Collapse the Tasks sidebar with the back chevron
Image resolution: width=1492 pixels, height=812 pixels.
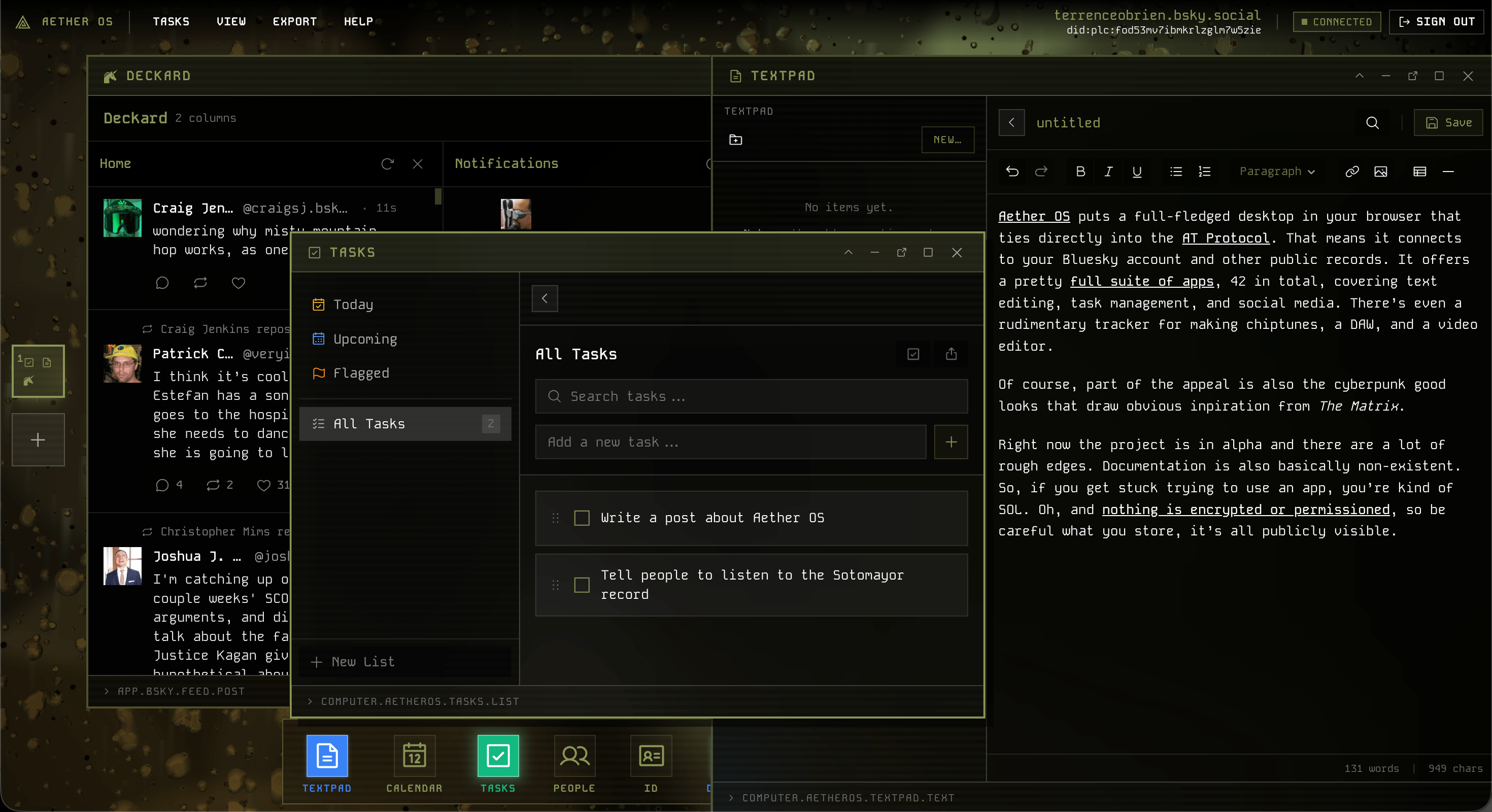coord(544,298)
